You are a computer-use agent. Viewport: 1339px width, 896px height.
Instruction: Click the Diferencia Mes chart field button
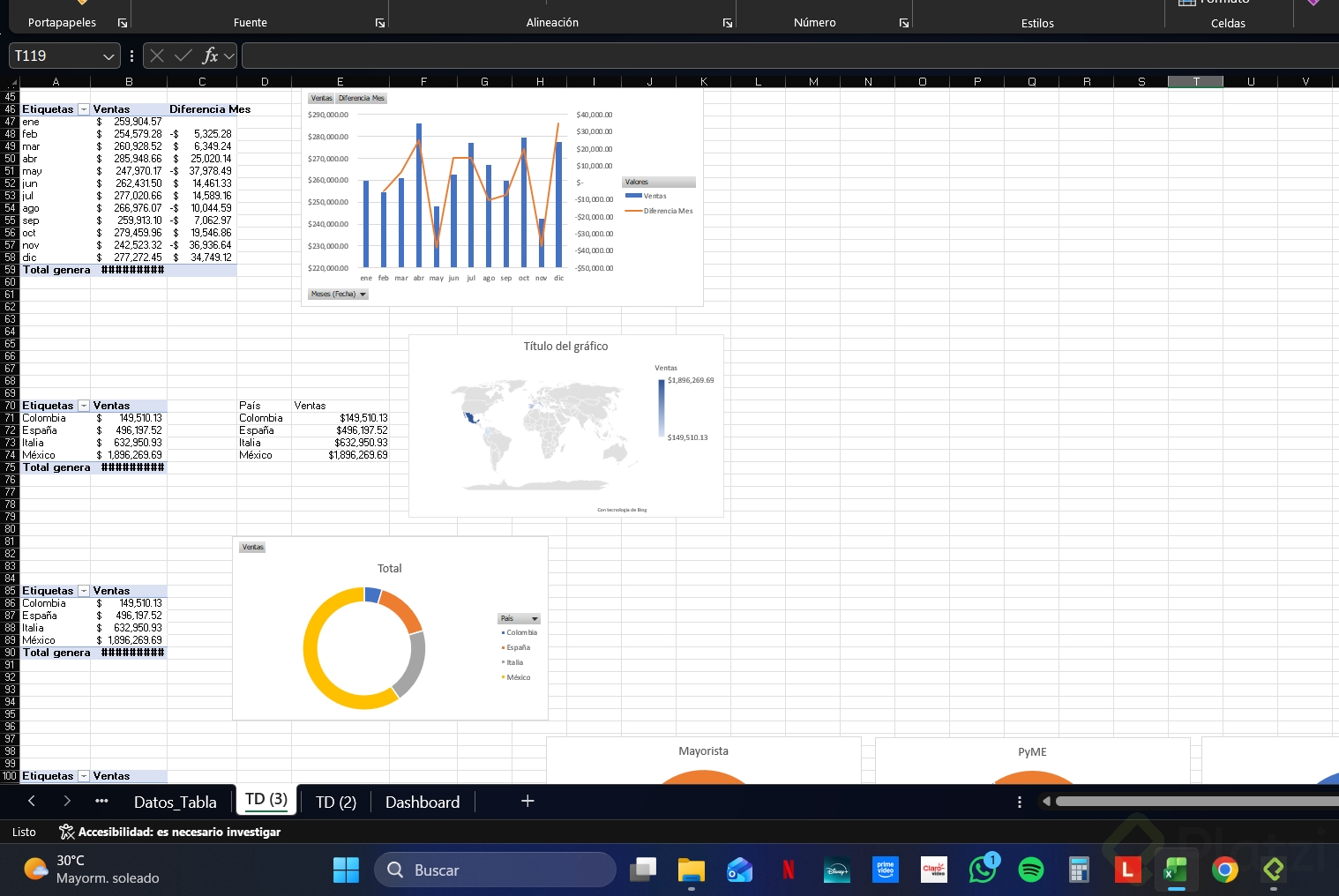coord(362,98)
